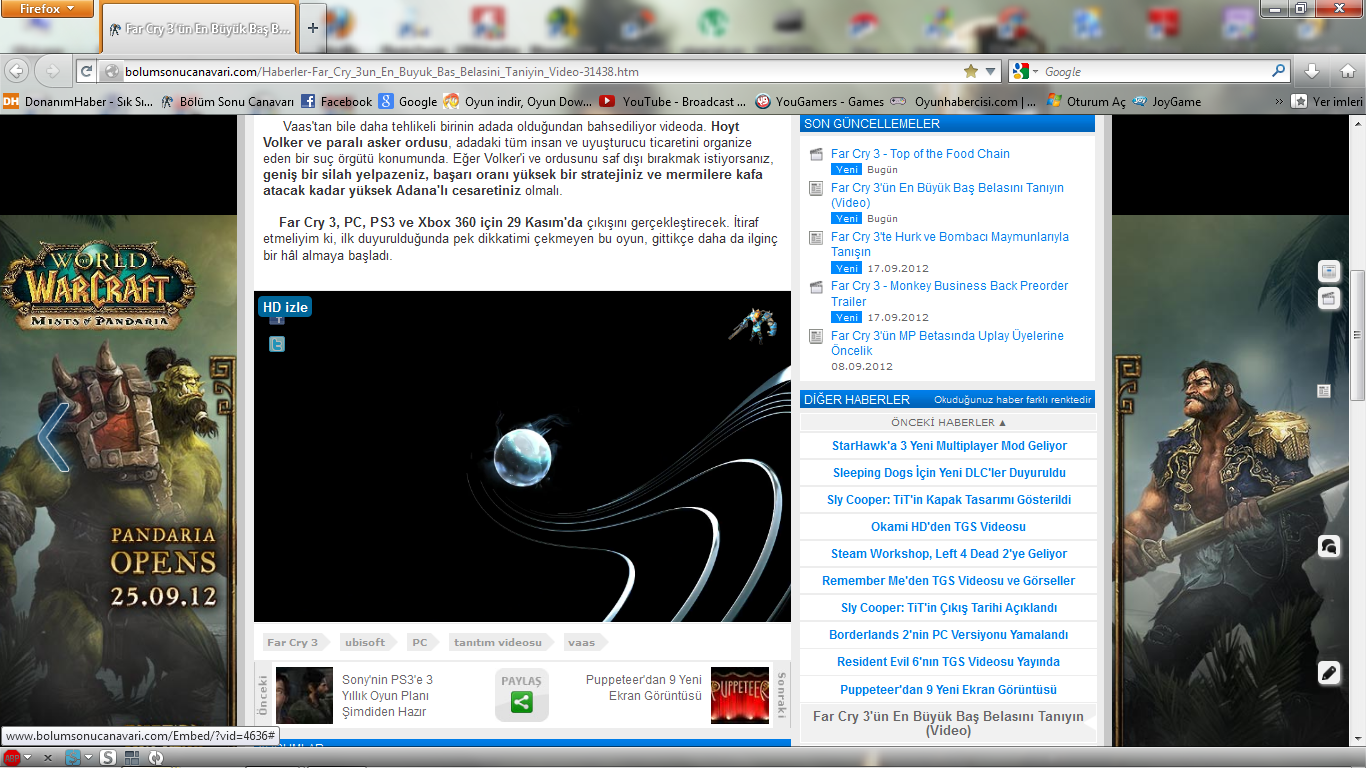Open a new tab with the plus button
The height and width of the screenshot is (768, 1366).
[313, 28]
